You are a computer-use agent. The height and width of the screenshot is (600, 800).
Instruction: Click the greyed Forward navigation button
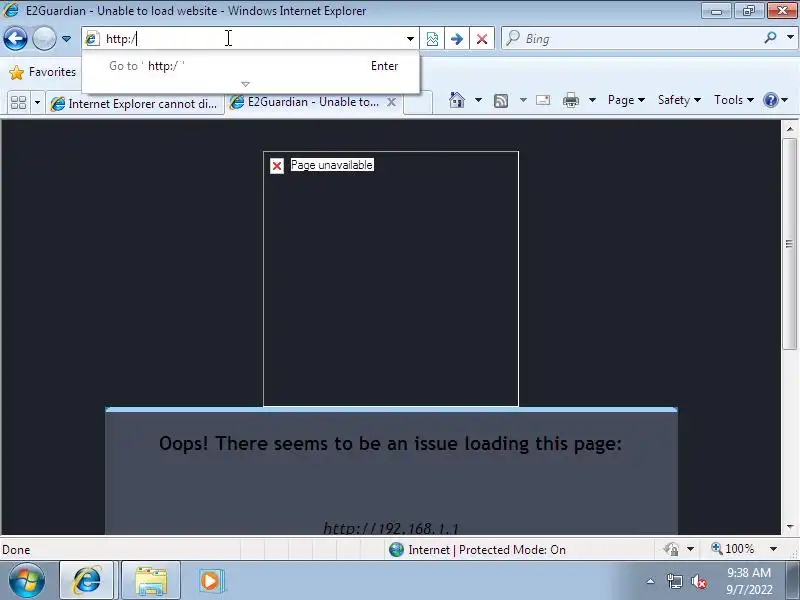pyautogui.click(x=44, y=38)
